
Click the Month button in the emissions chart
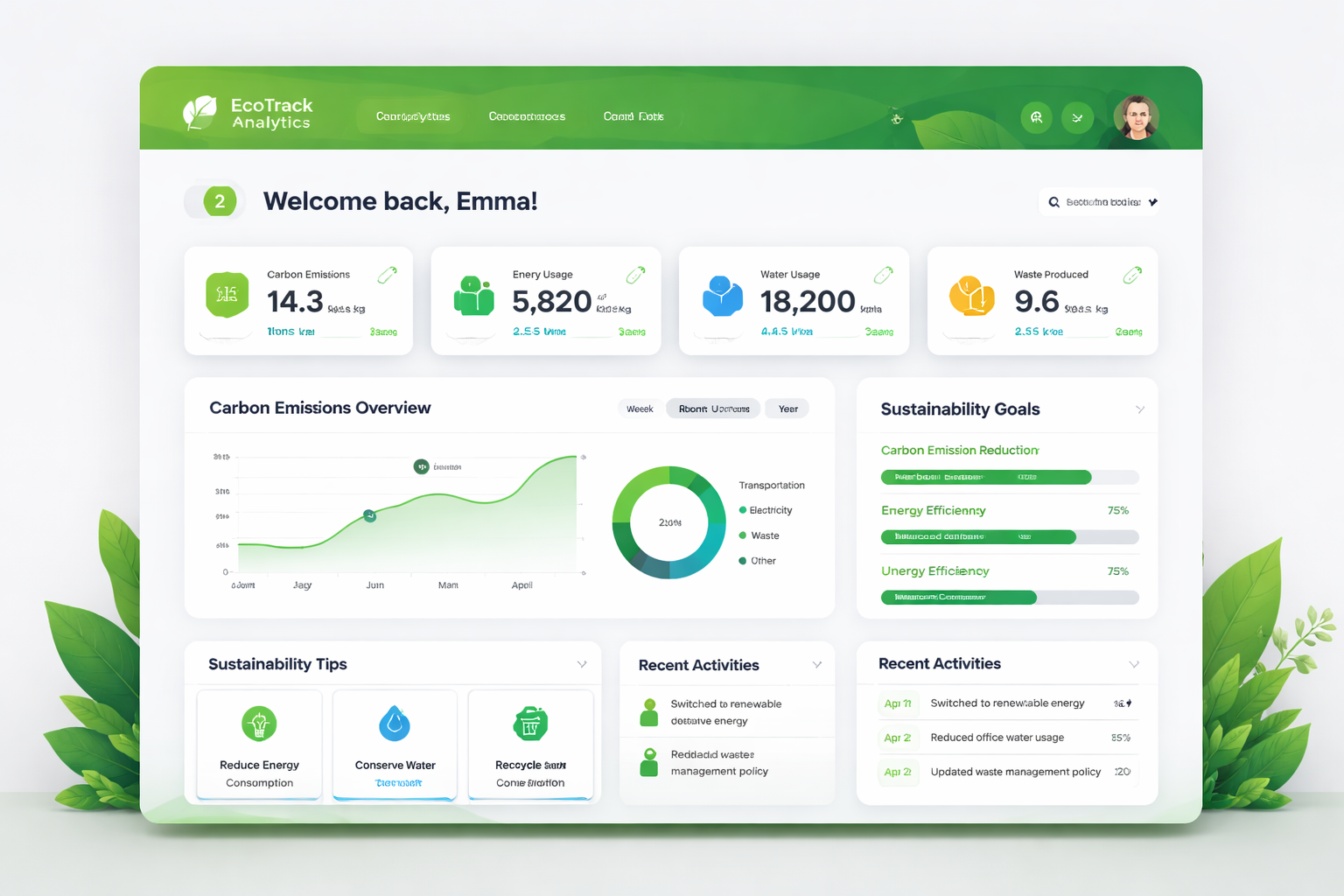[711, 408]
